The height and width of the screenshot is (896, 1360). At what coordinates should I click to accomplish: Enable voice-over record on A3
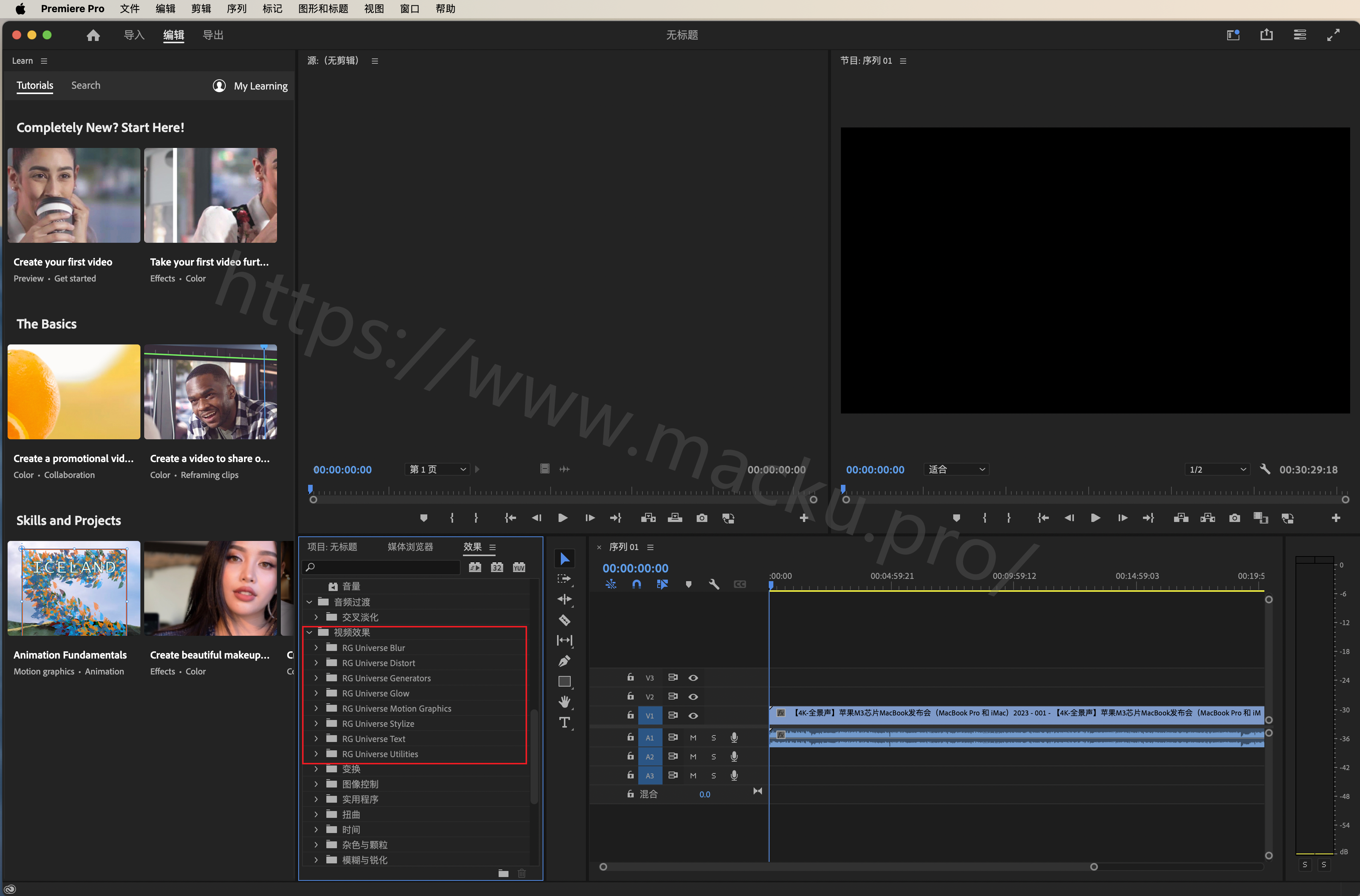click(x=734, y=775)
